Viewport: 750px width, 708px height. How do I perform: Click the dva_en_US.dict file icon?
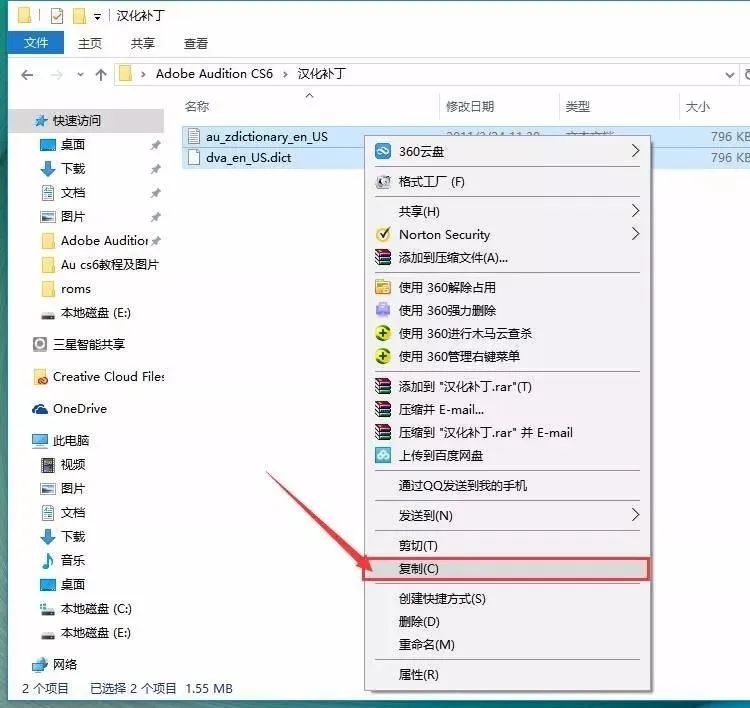coord(194,157)
